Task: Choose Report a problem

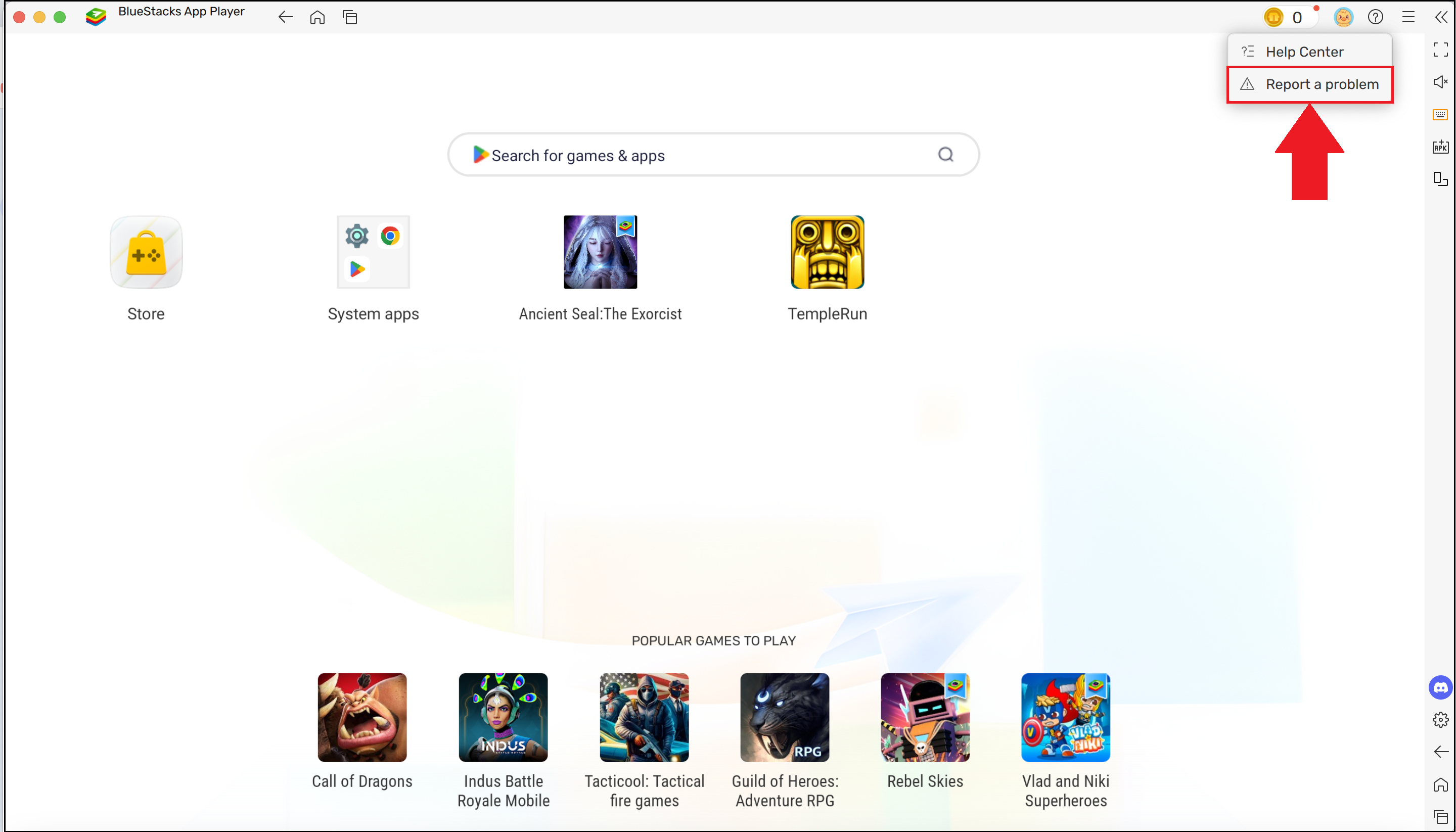Action: [1310, 84]
